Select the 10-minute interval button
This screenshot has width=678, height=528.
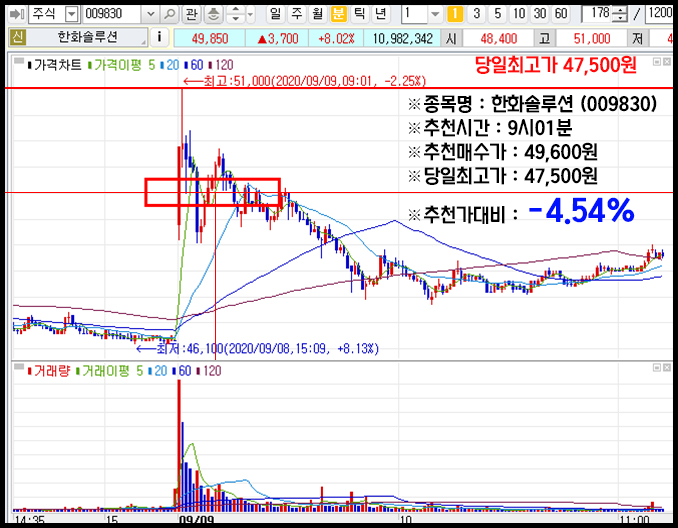pos(518,14)
